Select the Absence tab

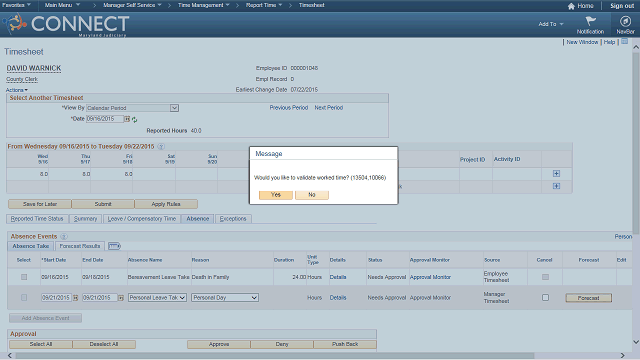click(198, 219)
